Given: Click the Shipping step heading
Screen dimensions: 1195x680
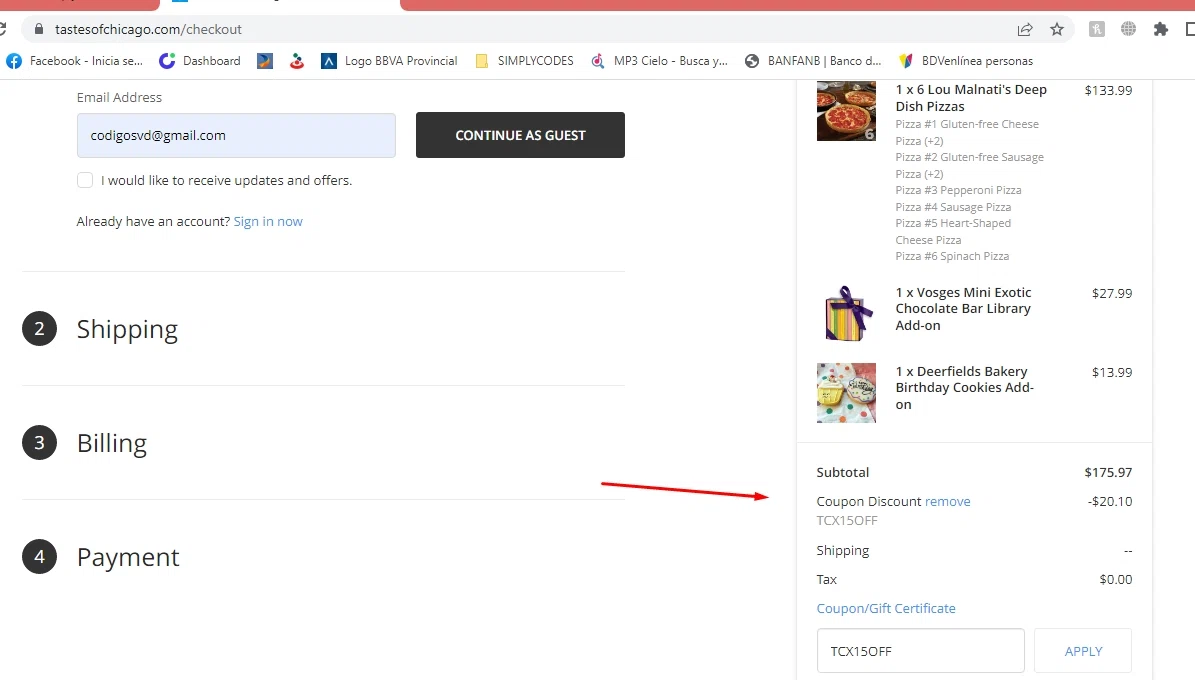Looking at the screenshot, I should (127, 329).
